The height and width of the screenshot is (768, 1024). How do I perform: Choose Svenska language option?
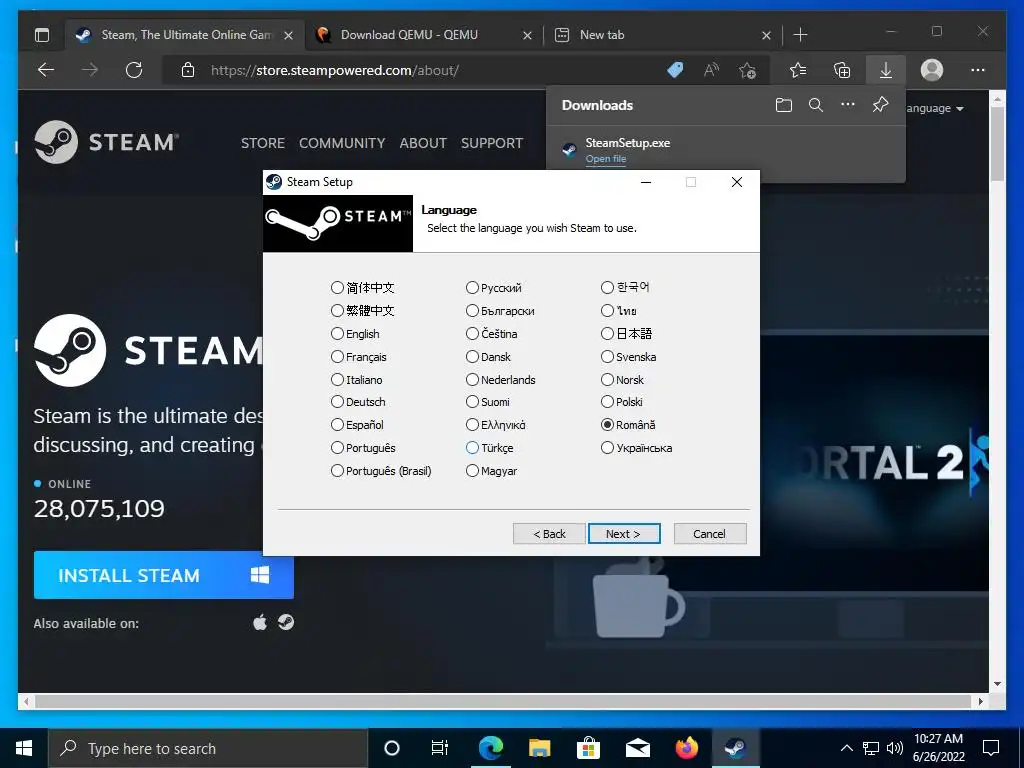[x=607, y=357]
